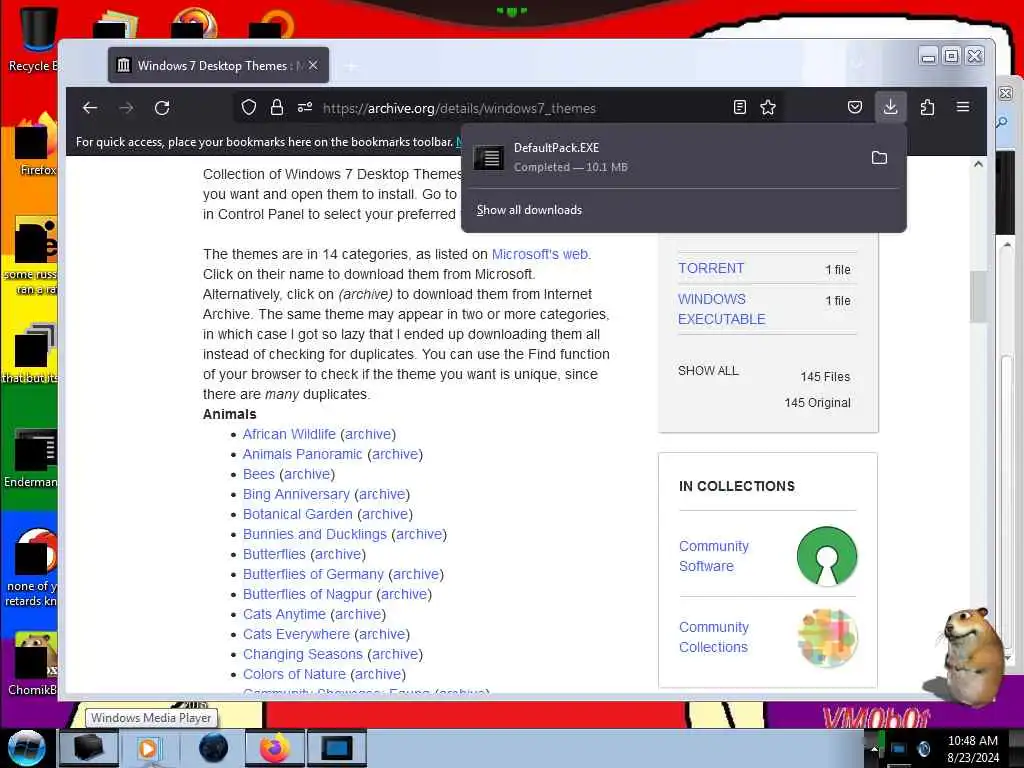Click the dark globe browser taskbar icon

point(214,748)
